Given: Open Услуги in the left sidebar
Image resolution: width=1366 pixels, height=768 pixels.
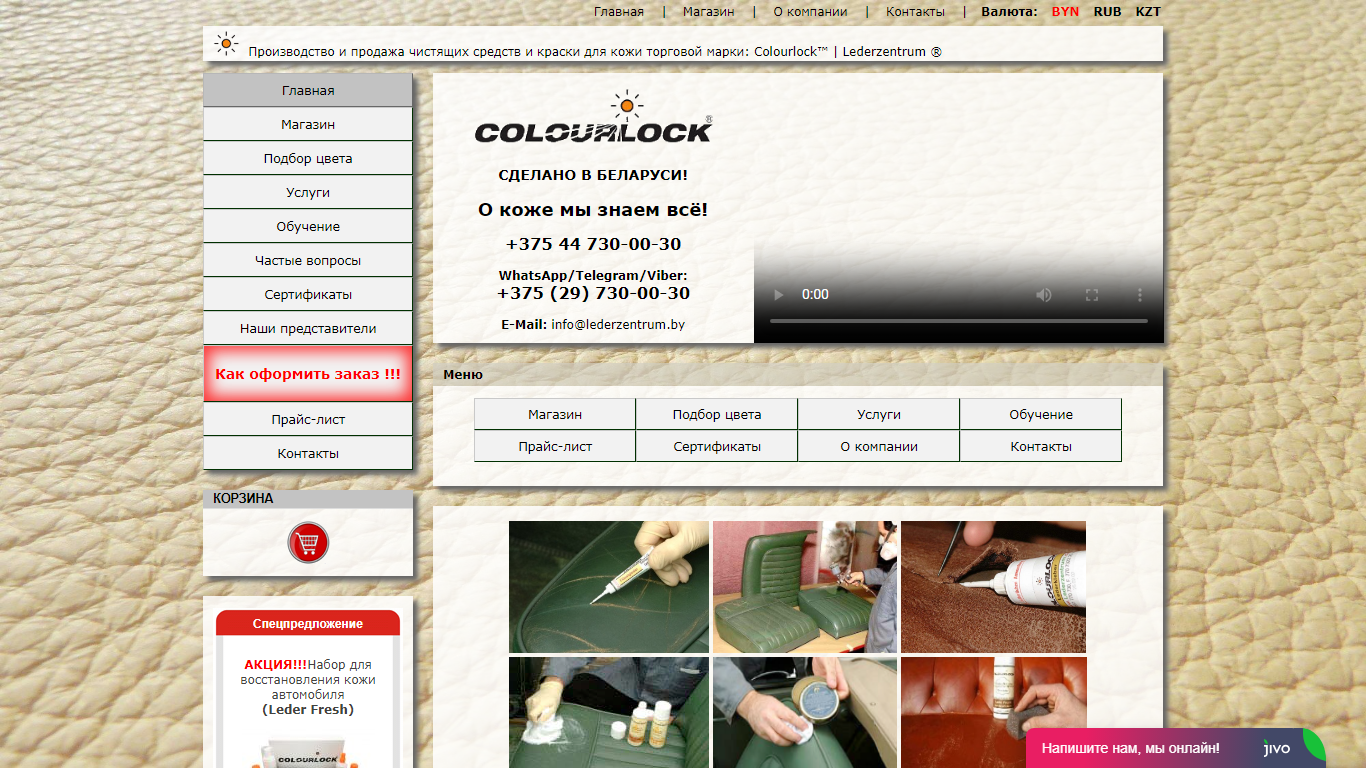Looking at the screenshot, I should (x=308, y=192).
